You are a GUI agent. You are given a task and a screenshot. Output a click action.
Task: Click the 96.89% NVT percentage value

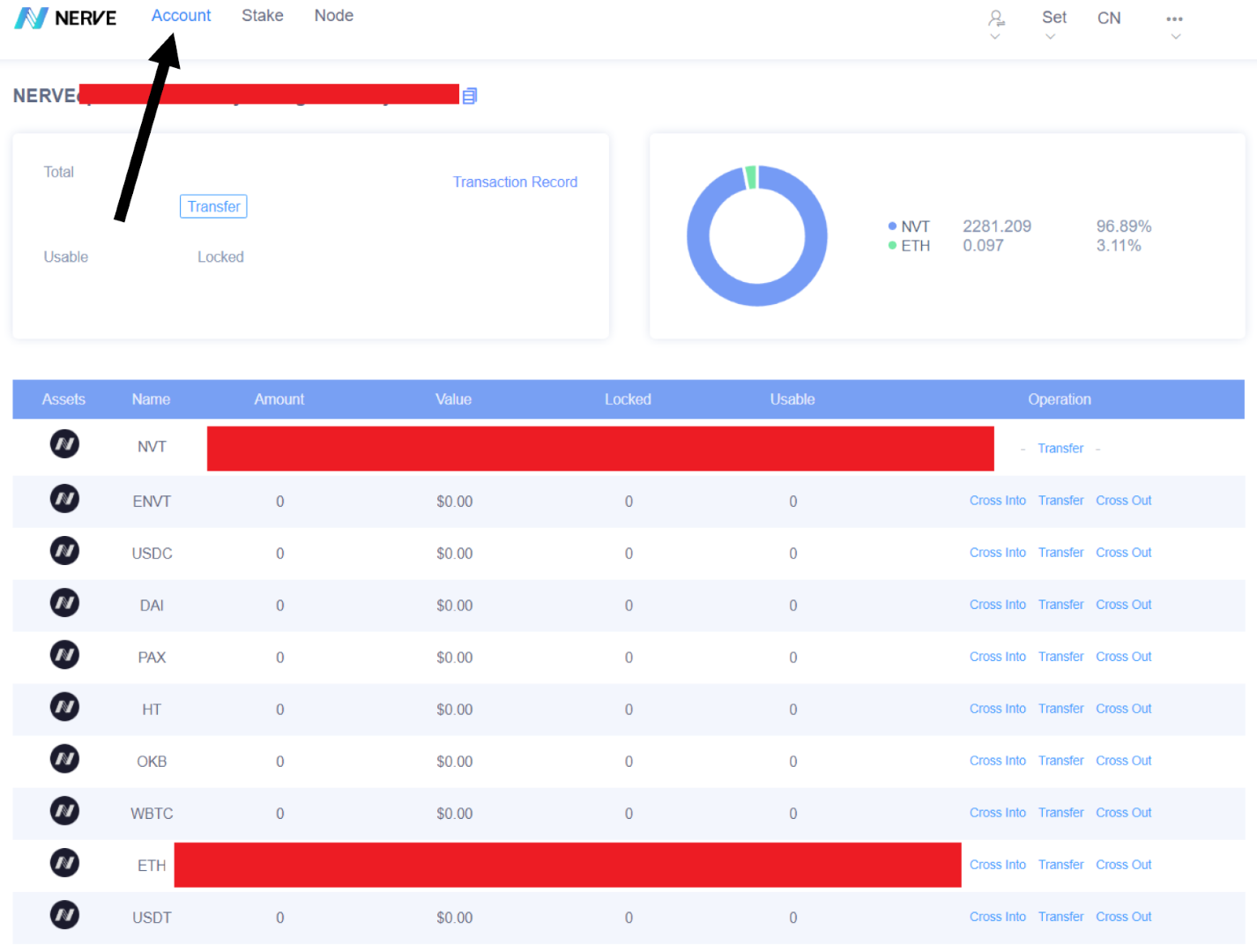coord(1124,227)
